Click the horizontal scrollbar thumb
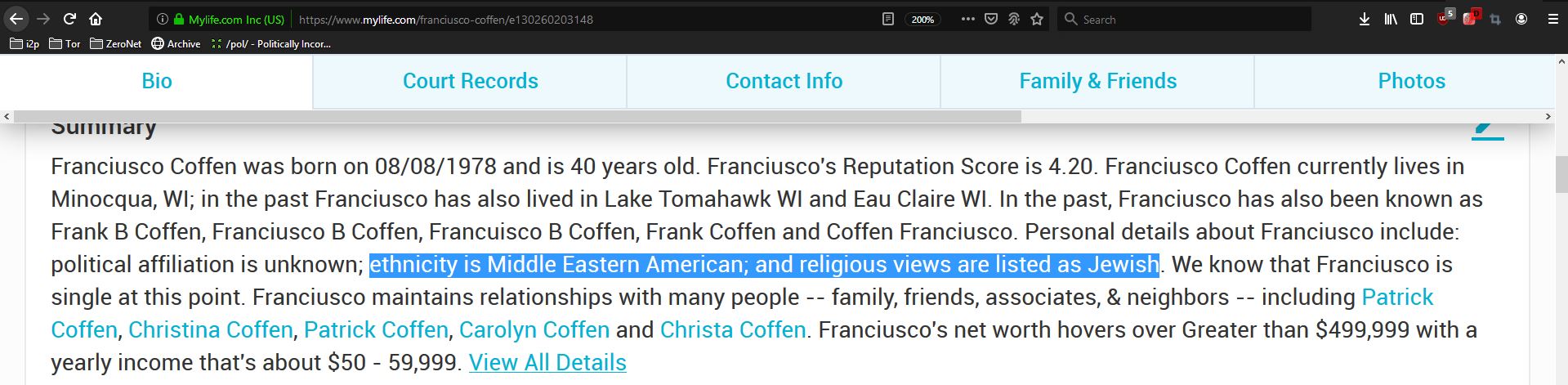This screenshot has height=385, width=1568. pyautogui.click(x=517, y=117)
